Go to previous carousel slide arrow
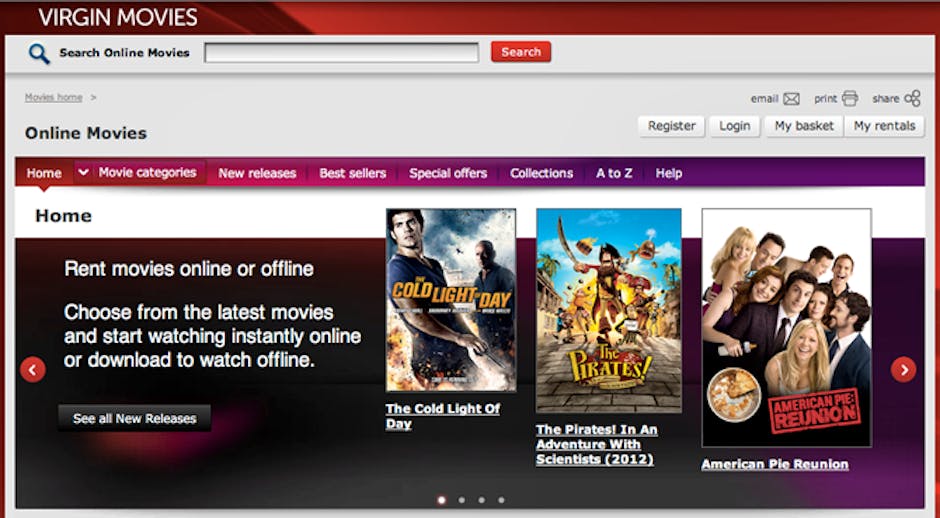 (x=33, y=370)
